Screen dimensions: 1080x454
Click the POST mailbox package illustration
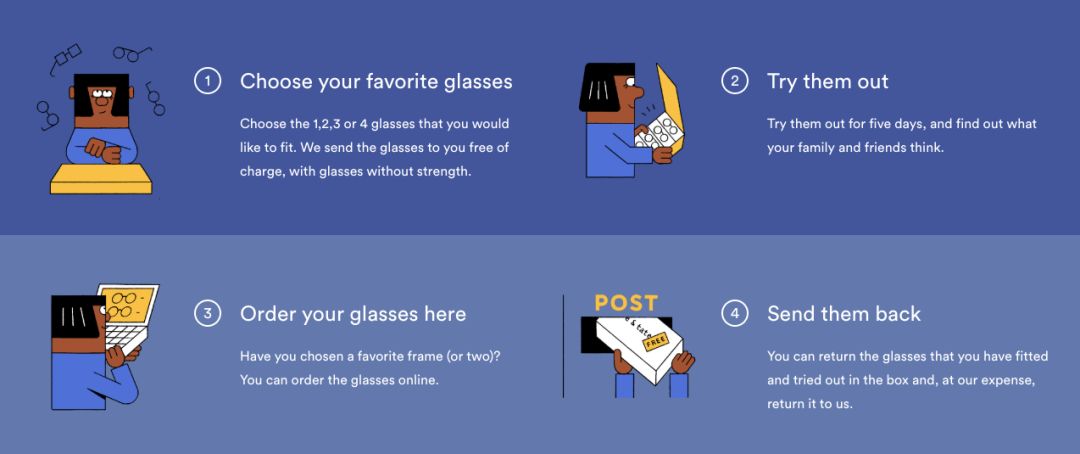[636, 346]
